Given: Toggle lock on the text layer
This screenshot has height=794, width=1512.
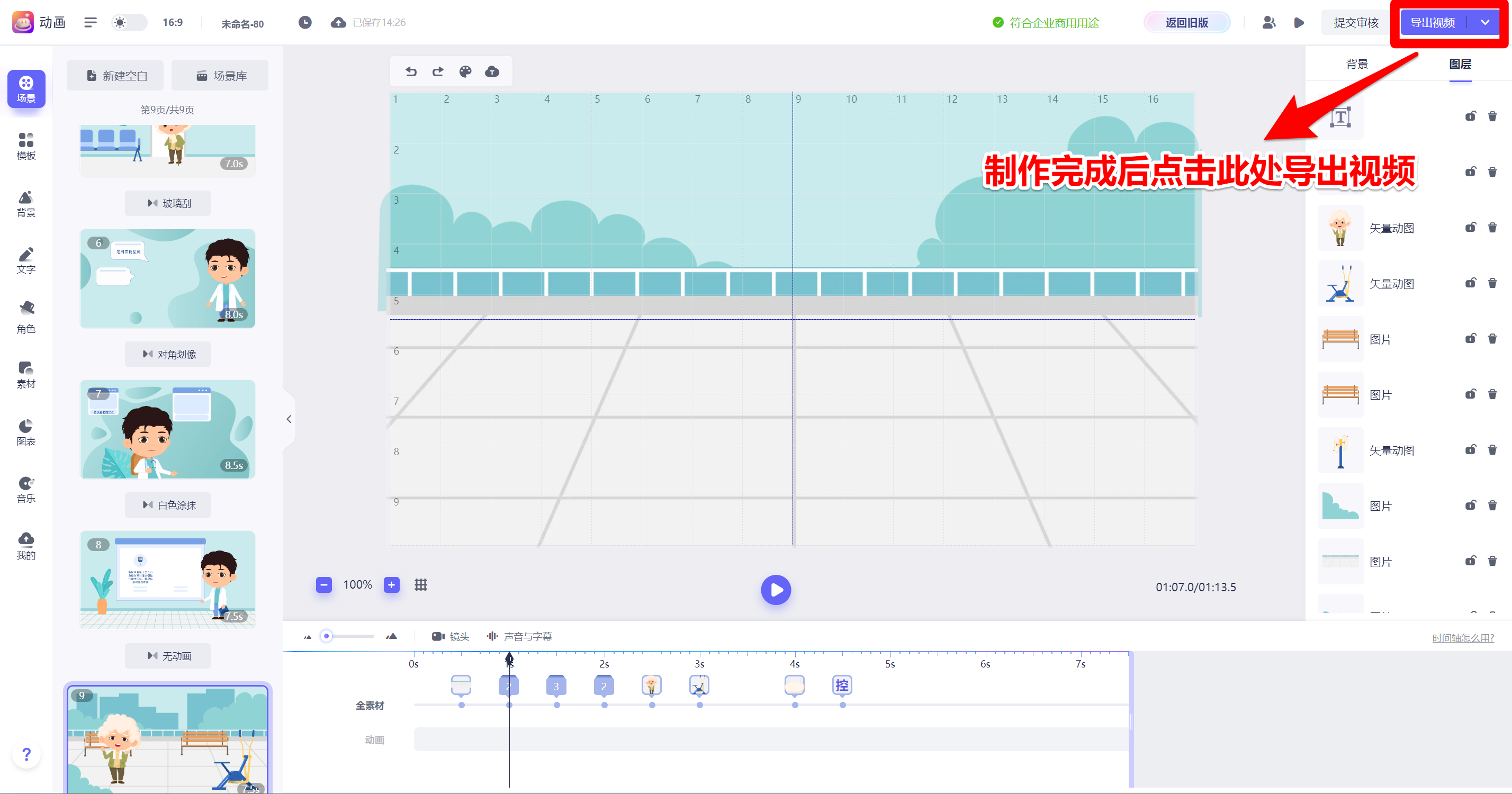Looking at the screenshot, I should 1470,116.
